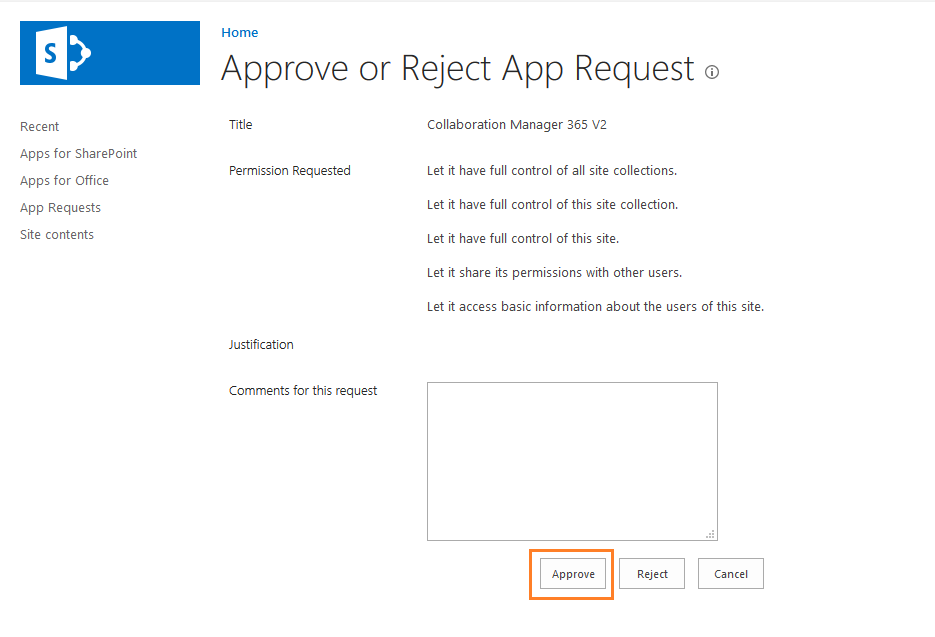Screen dimensions: 935x637
Task: Click the info icon beside page title
Action: 712,72
